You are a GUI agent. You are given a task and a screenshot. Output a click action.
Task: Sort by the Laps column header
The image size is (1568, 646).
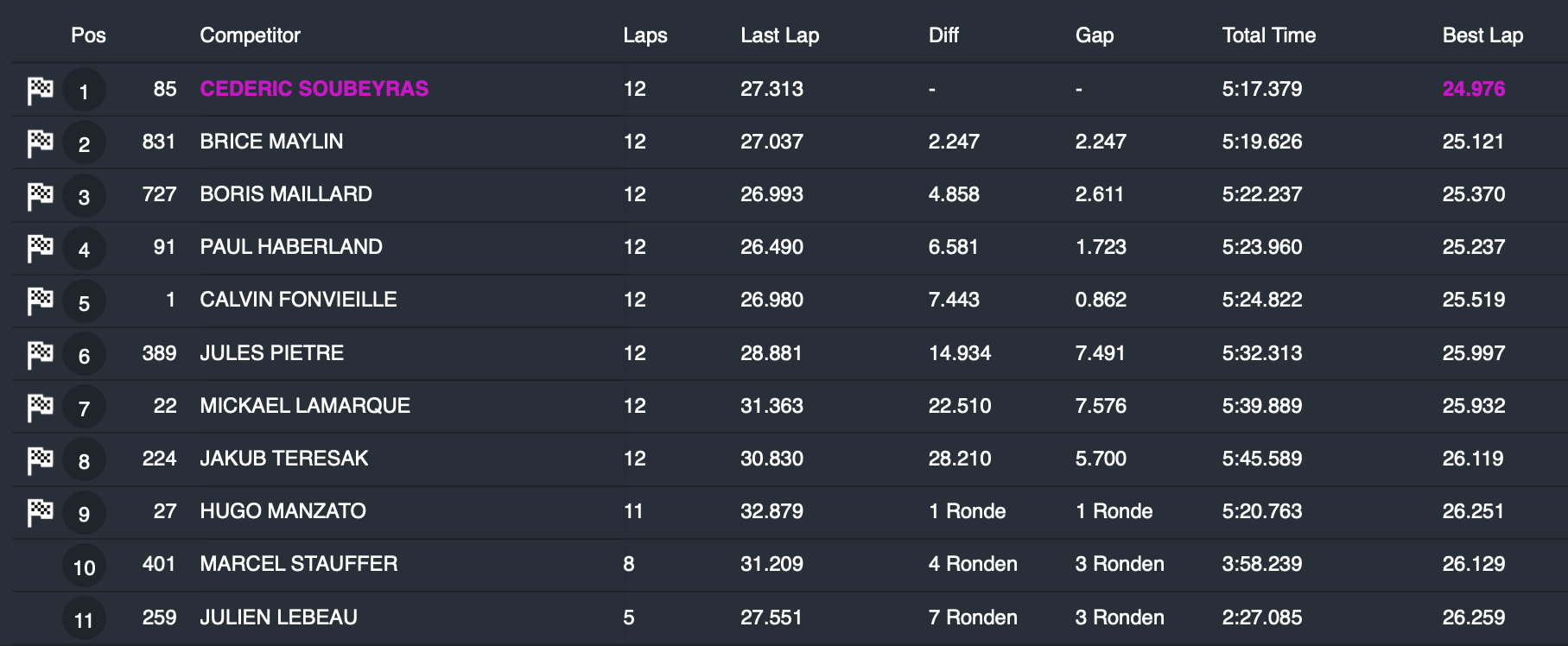(644, 35)
